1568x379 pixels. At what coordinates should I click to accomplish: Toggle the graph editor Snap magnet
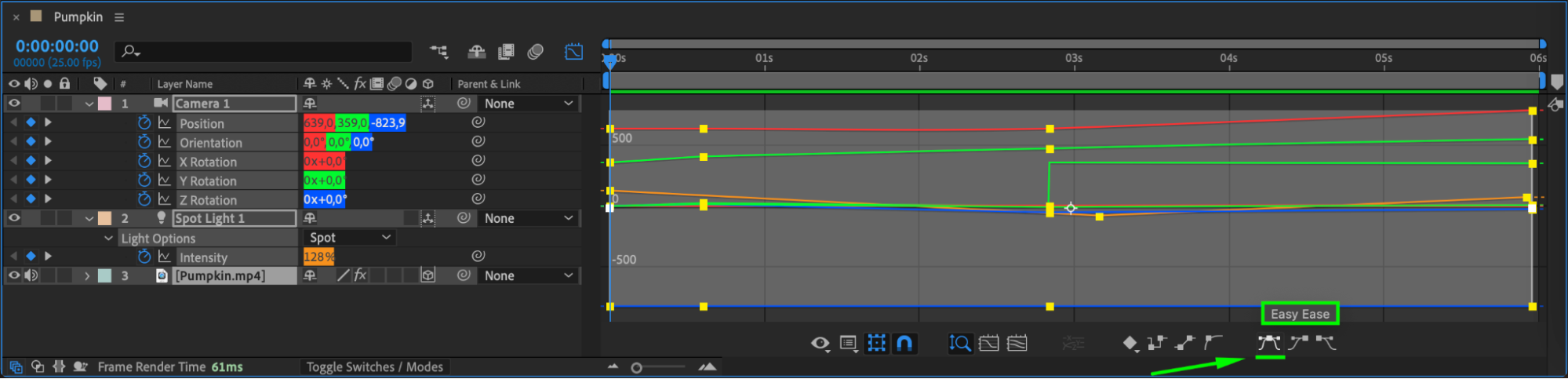pyautogui.click(x=904, y=343)
